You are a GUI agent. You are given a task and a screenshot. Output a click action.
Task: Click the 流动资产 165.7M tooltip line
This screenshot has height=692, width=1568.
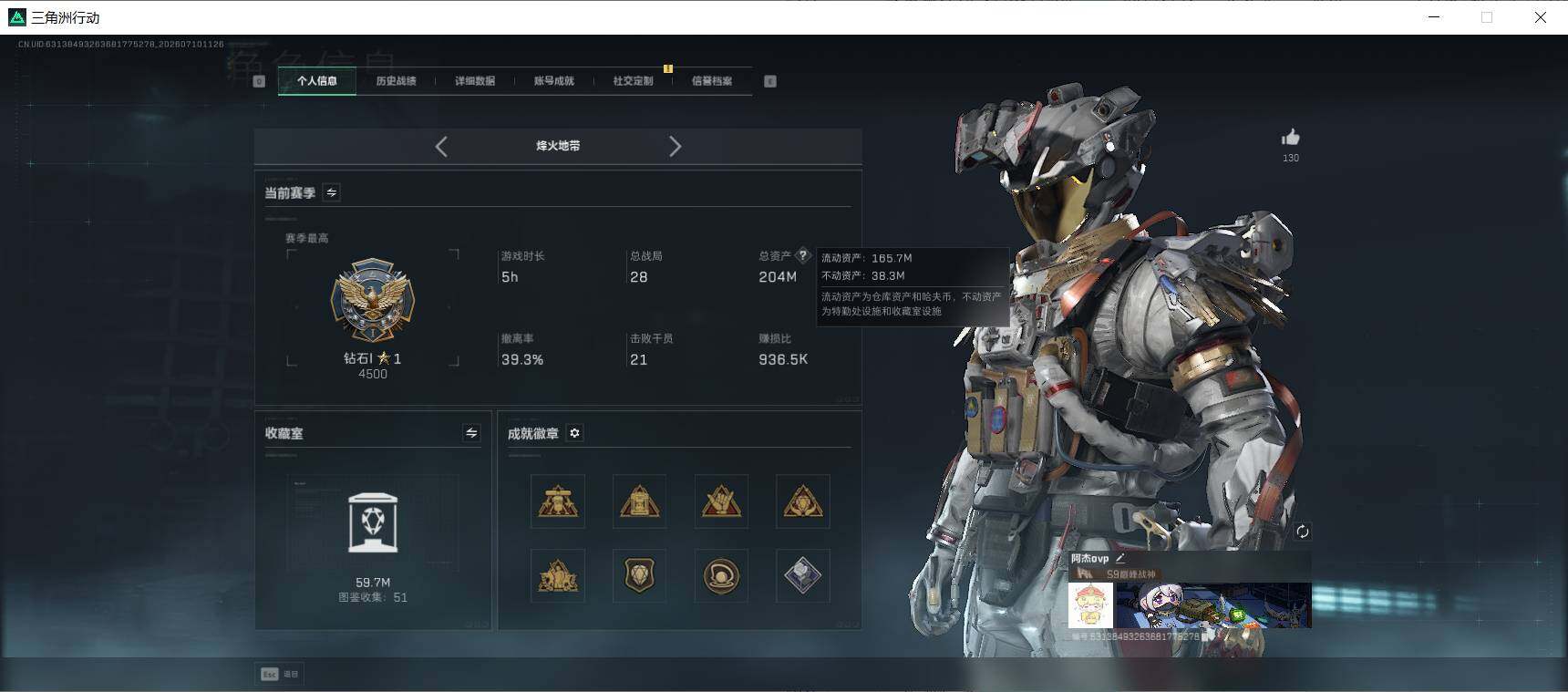pos(867,258)
